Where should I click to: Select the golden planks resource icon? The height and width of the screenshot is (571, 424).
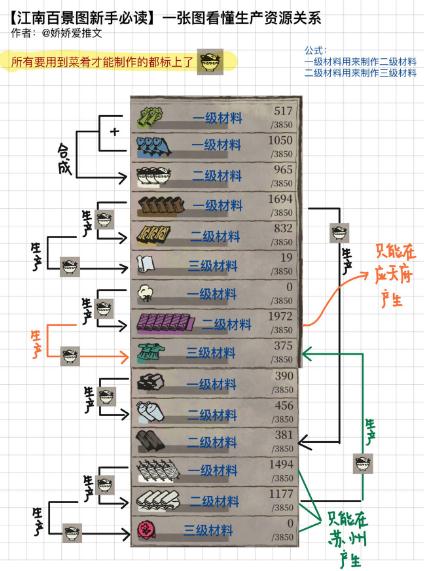(153, 235)
